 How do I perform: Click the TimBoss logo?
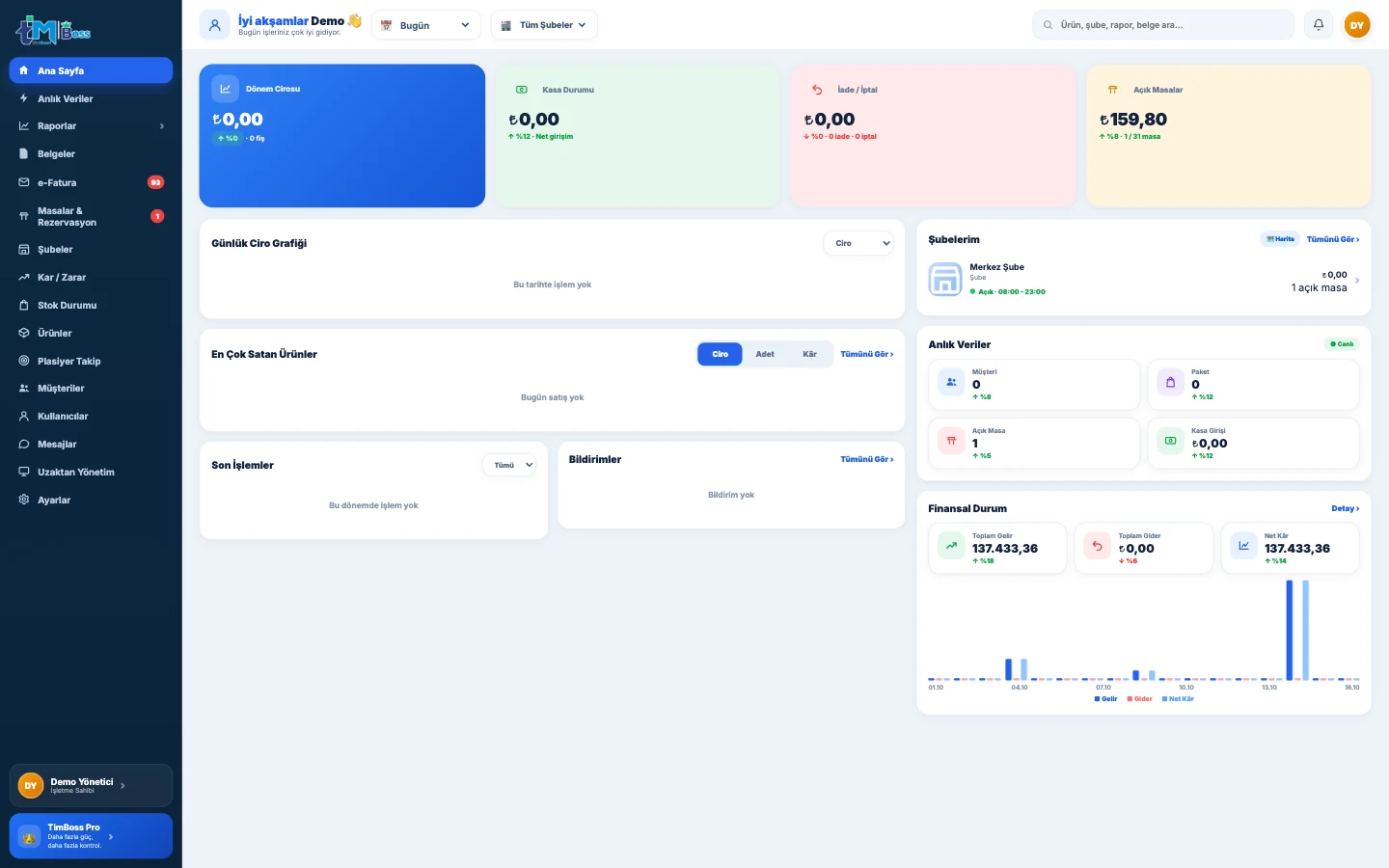point(53,31)
